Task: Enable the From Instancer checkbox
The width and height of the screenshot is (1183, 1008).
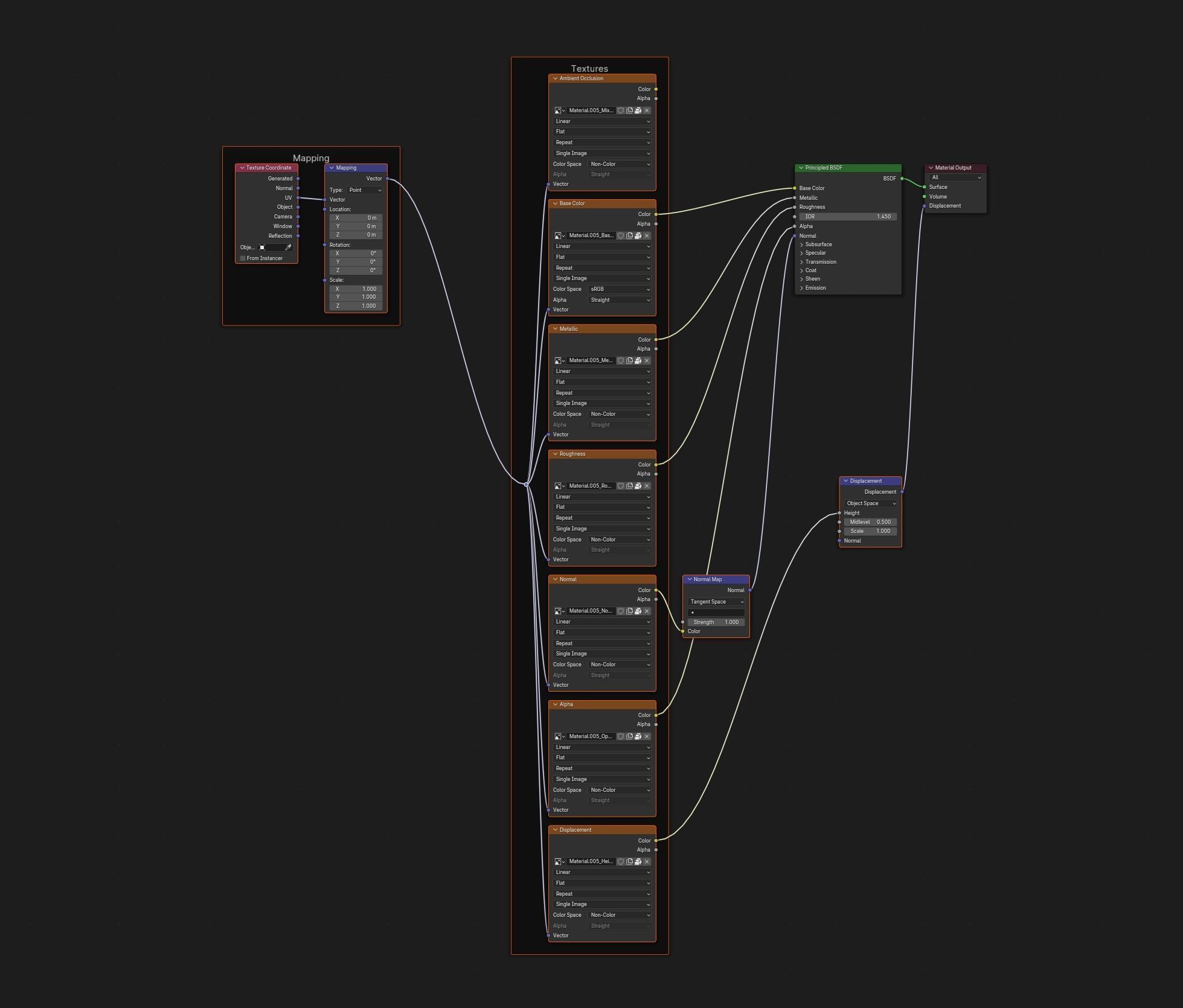Action: pyautogui.click(x=243, y=258)
